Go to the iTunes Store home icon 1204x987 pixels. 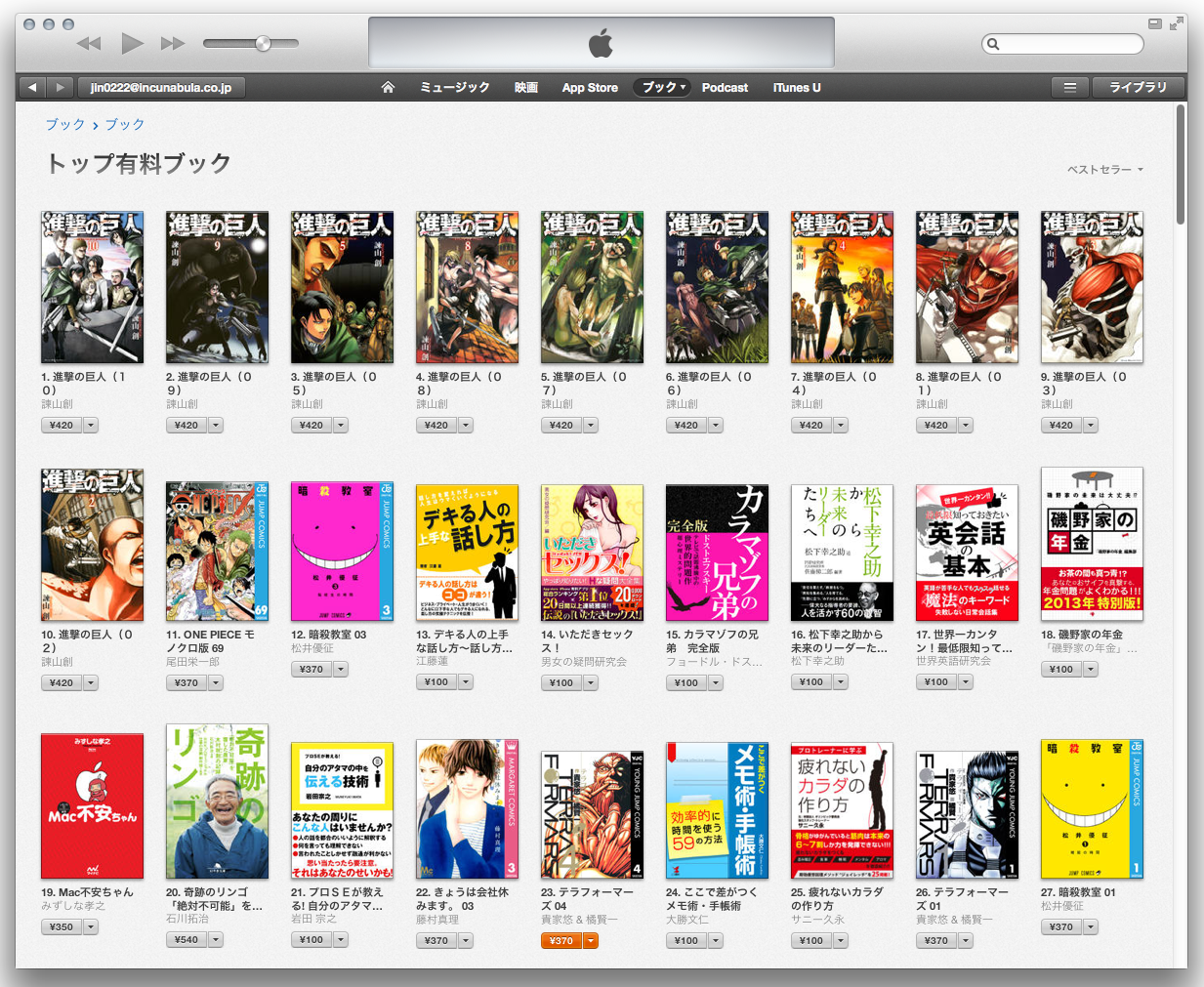(388, 87)
